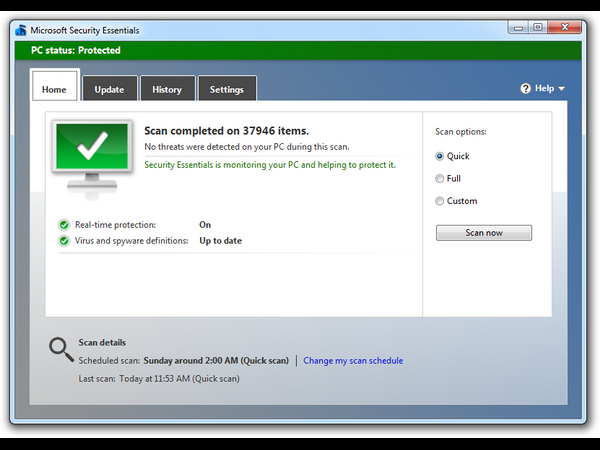
Task: Choose the Custom scan radio button
Action: [x=440, y=201]
